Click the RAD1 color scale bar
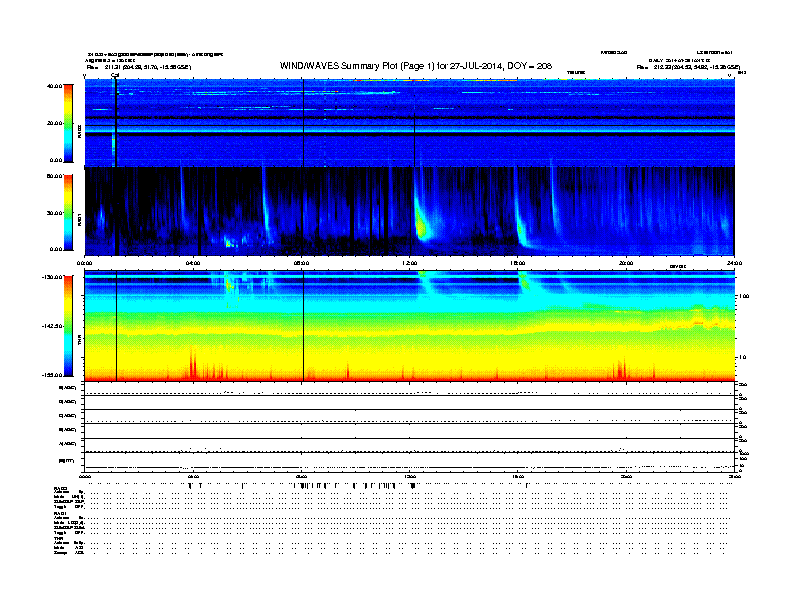This screenshot has height=612, width=792. tap(68, 212)
